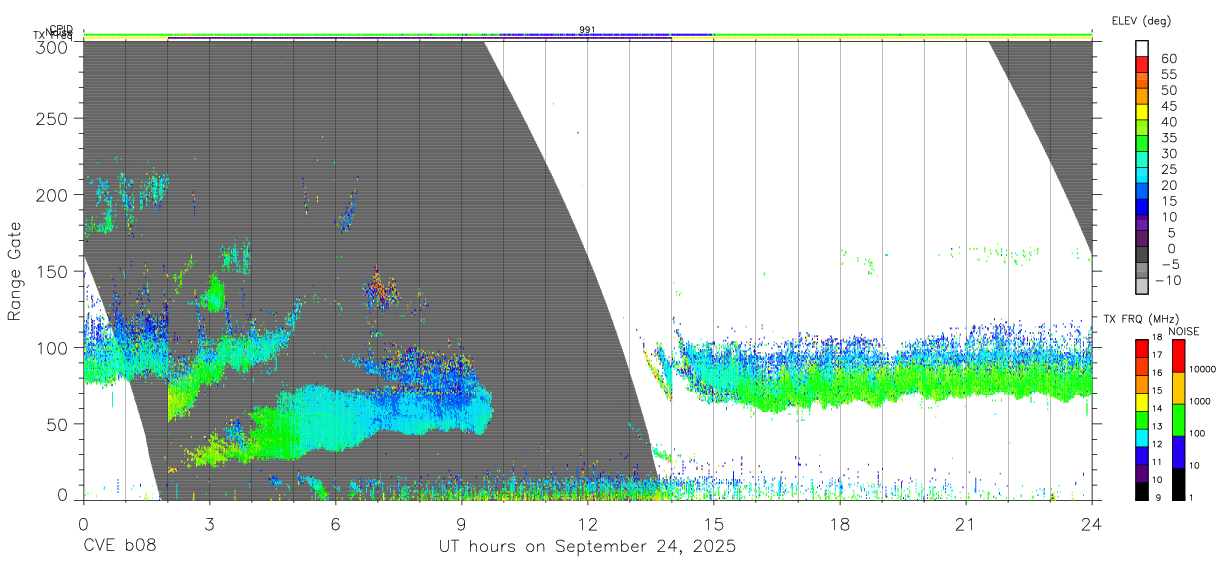The width and height of the screenshot is (1228, 567).
Task: Click the "Range Gate" y-axis label
Action: [15, 272]
